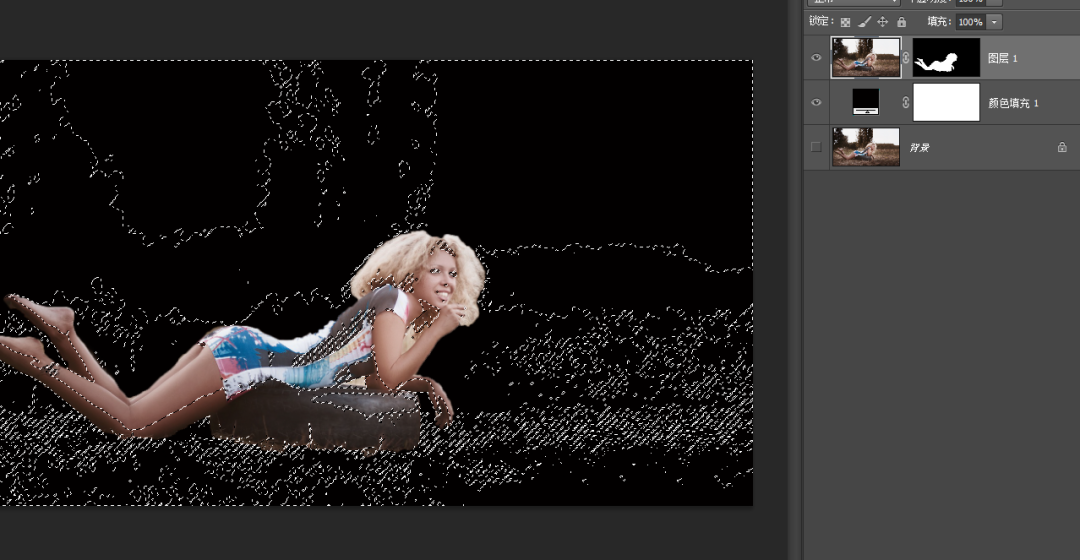
Task: Click the 颜色填充 1 layer name
Action: click(1013, 103)
